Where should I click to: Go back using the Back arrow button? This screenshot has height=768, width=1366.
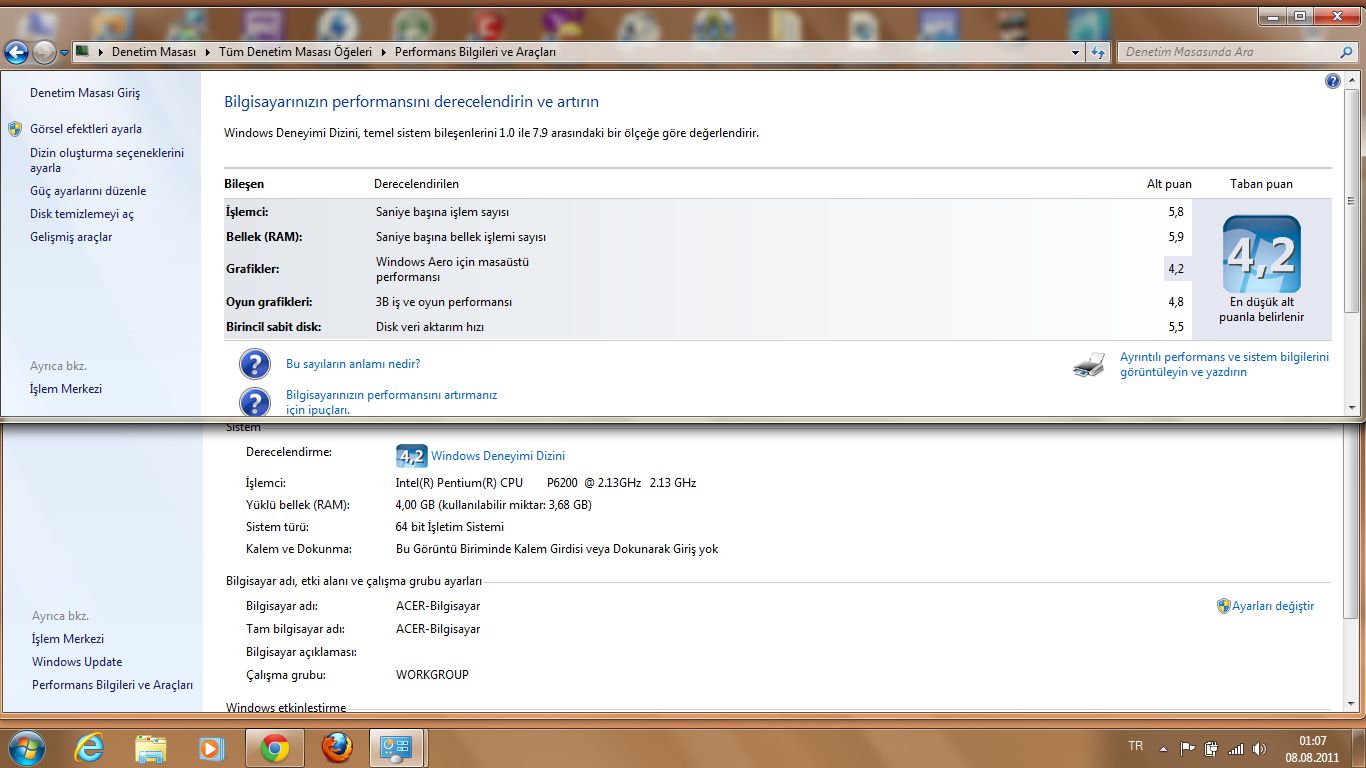(16, 52)
